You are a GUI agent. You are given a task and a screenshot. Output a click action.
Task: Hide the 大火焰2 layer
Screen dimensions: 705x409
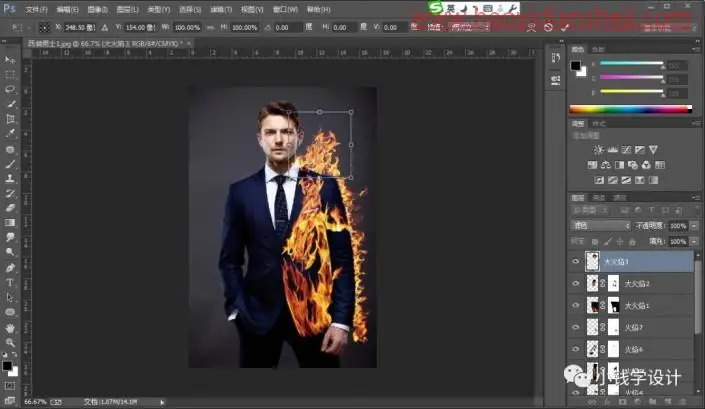(x=576, y=284)
